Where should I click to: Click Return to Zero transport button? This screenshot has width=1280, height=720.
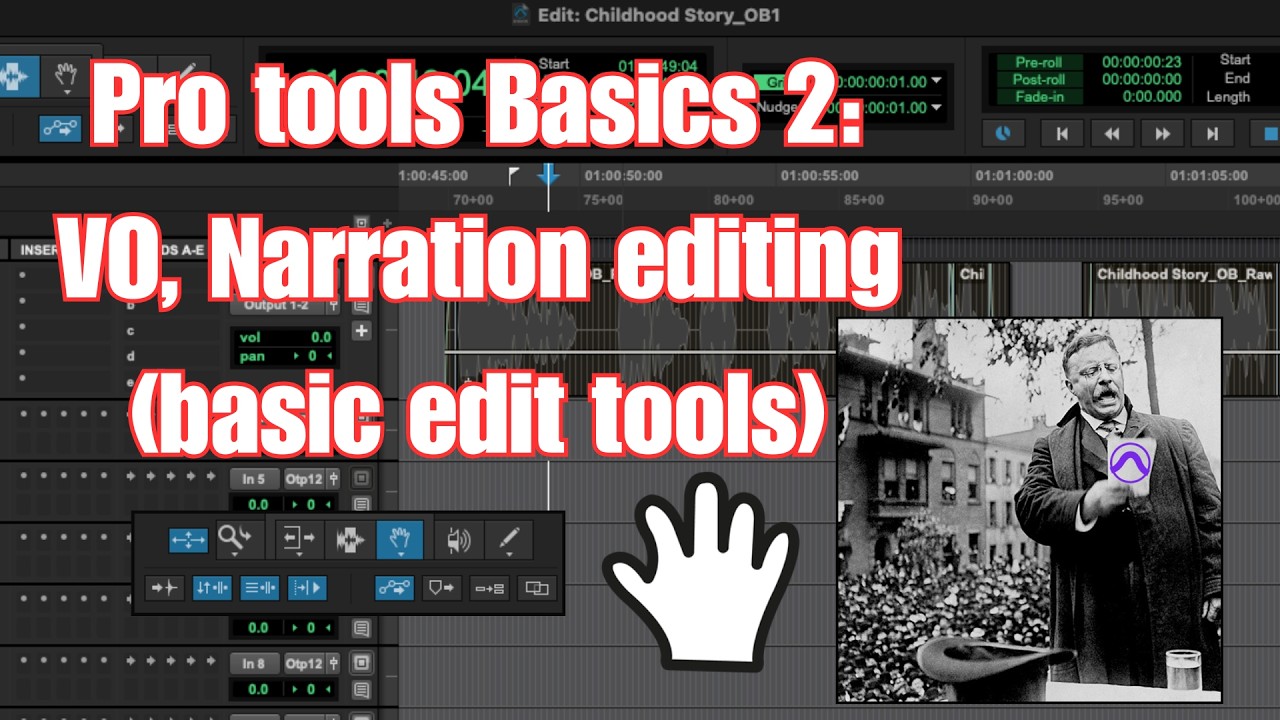tap(1064, 133)
